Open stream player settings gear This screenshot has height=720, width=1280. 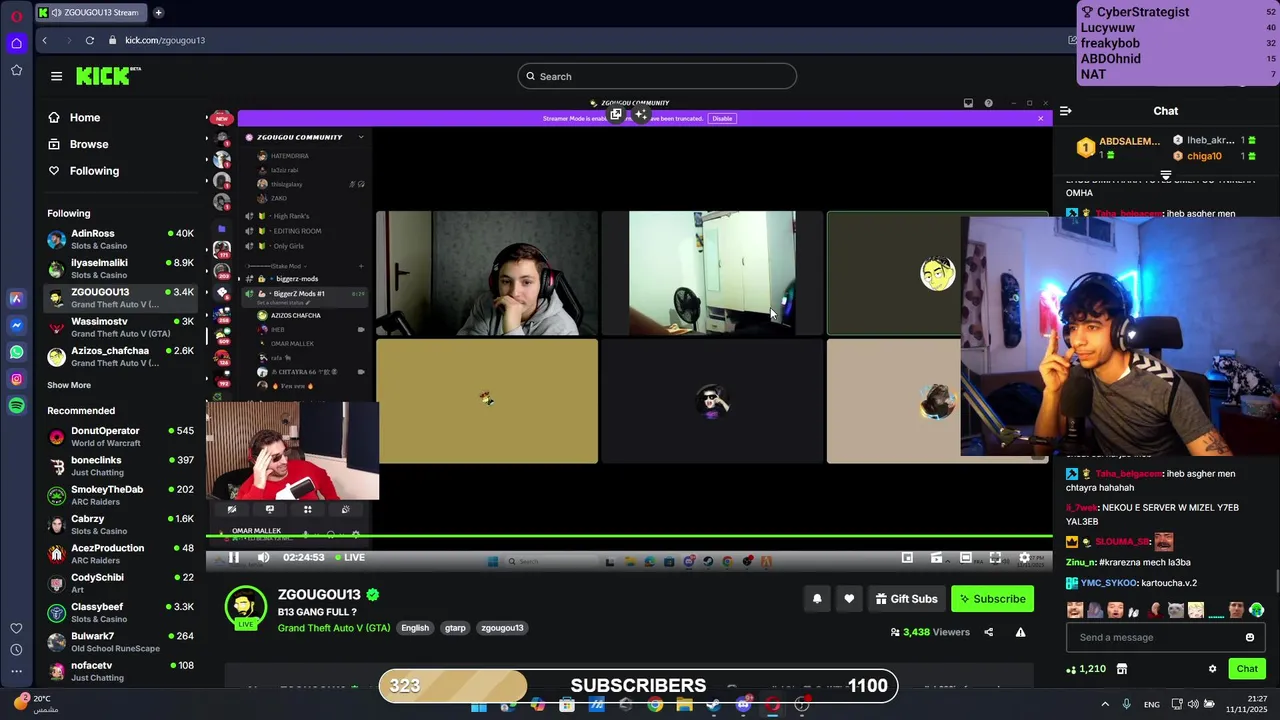[x=1023, y=558]
